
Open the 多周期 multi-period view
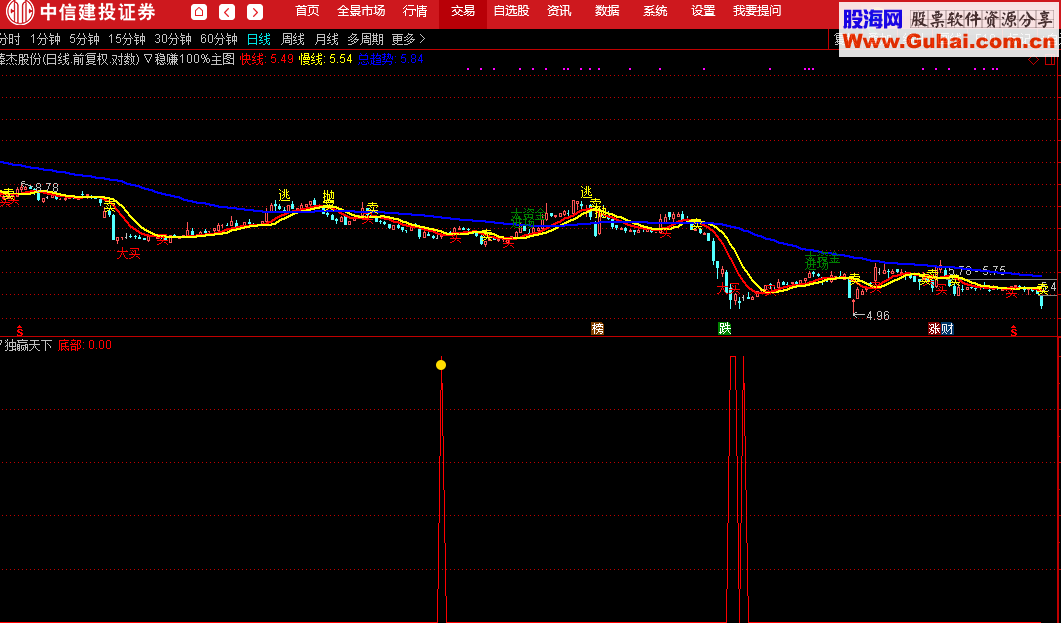365,39
